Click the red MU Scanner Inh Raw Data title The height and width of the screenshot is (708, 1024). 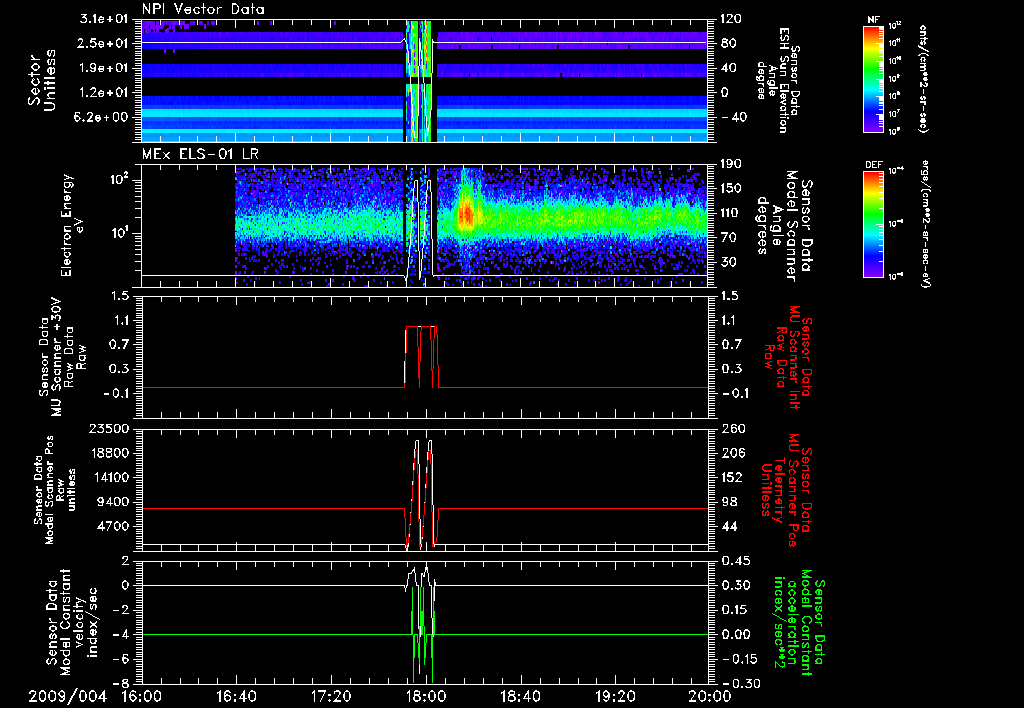pos(788,358)
